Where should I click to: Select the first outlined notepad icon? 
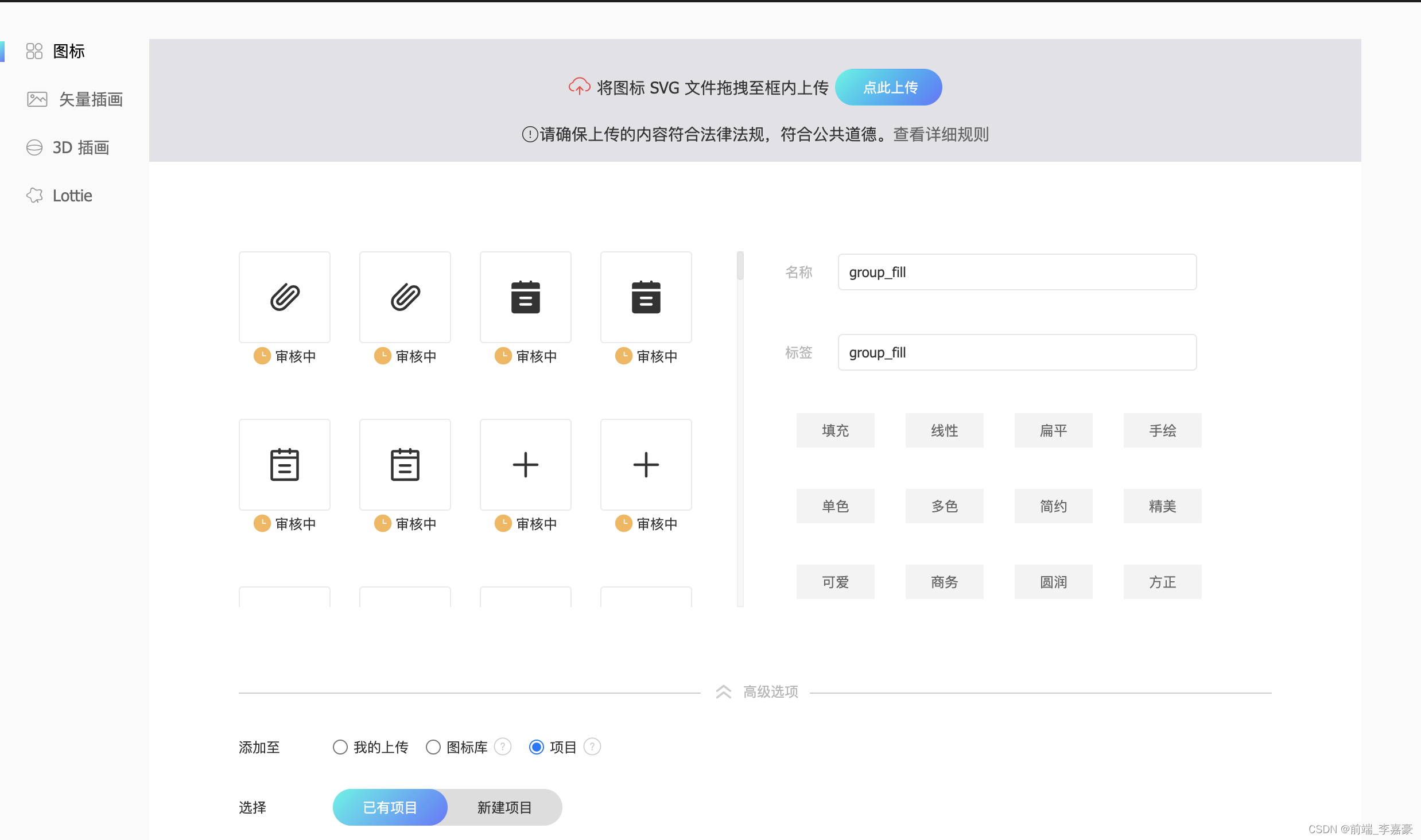[x=285, y=465]
